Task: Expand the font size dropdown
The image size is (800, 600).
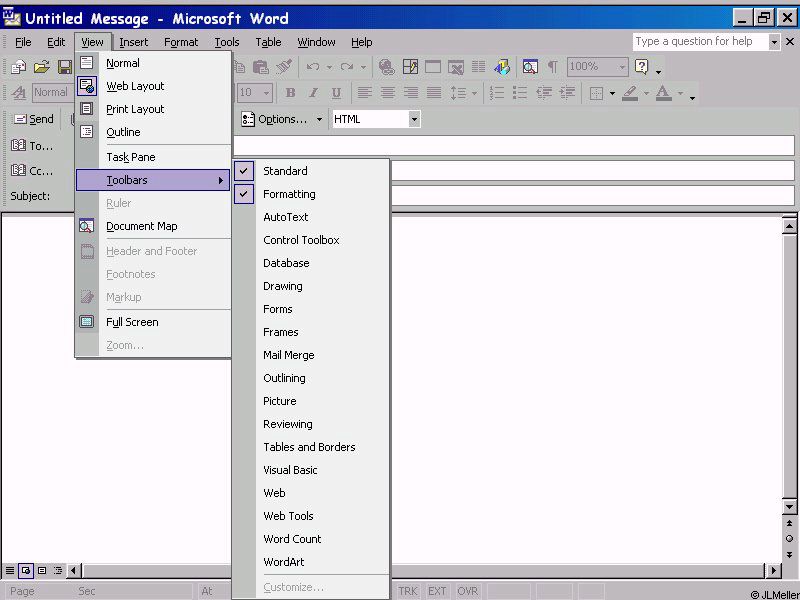Action: tap(266, 93)
